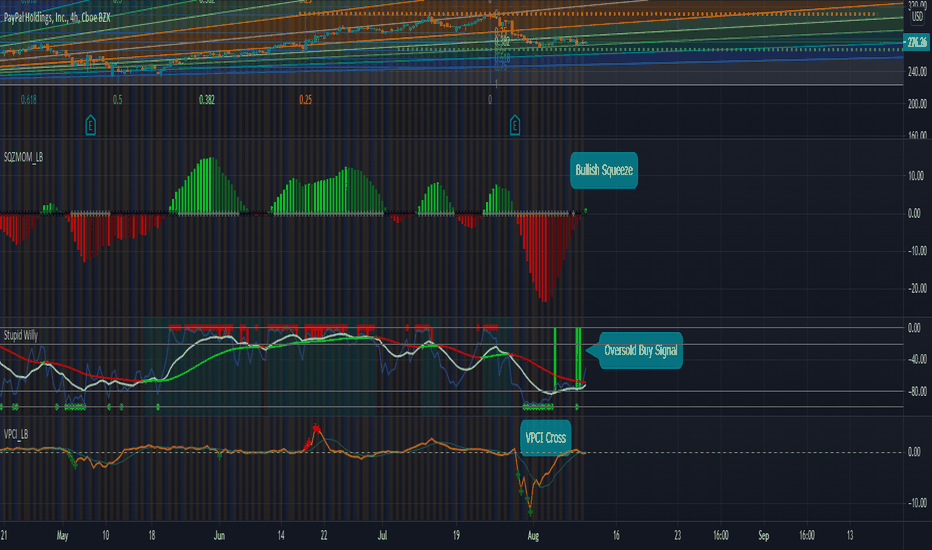The width and height of the screenshot is (932, 550).
Task: Click the 0.5 Fibonacci level label
Action: click(118, 99)
